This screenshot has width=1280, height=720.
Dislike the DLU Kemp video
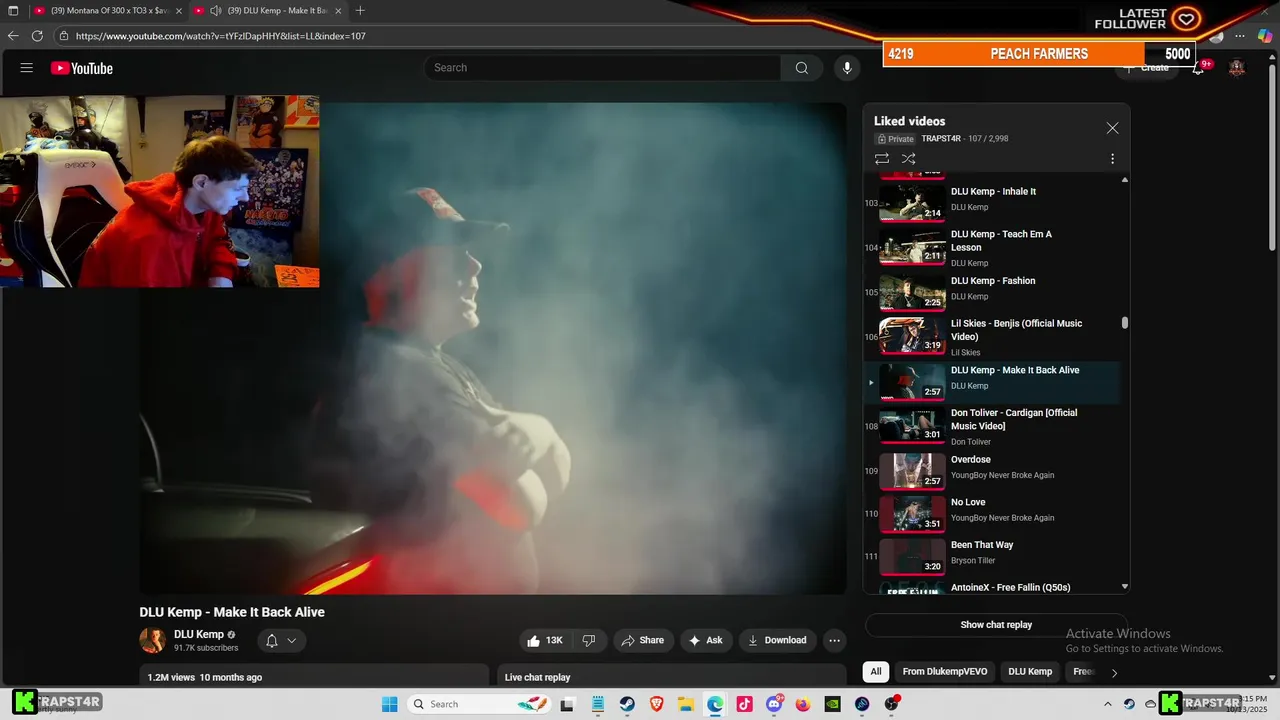coord(589,640)
